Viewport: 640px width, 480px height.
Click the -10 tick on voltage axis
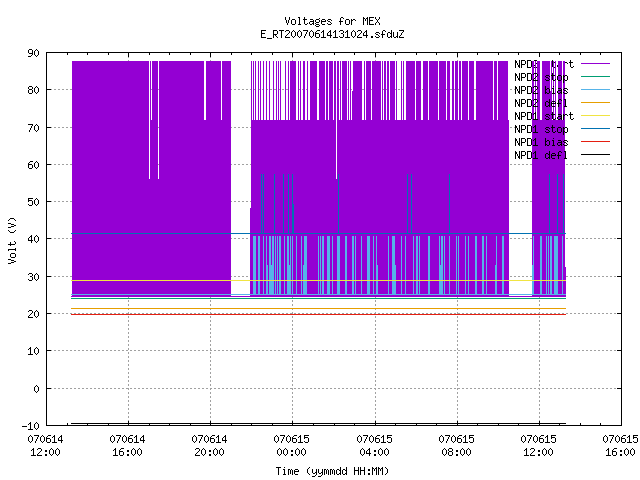[31, 426]
